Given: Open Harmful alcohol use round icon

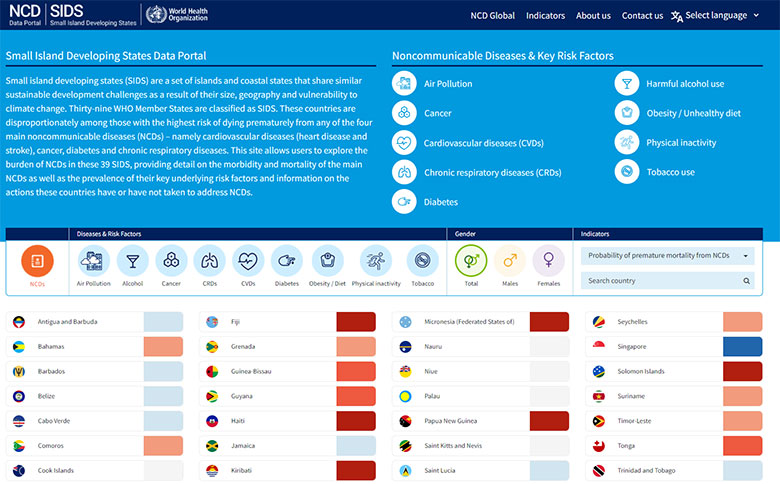Looking at the screenshot, I should click(627, 84).
